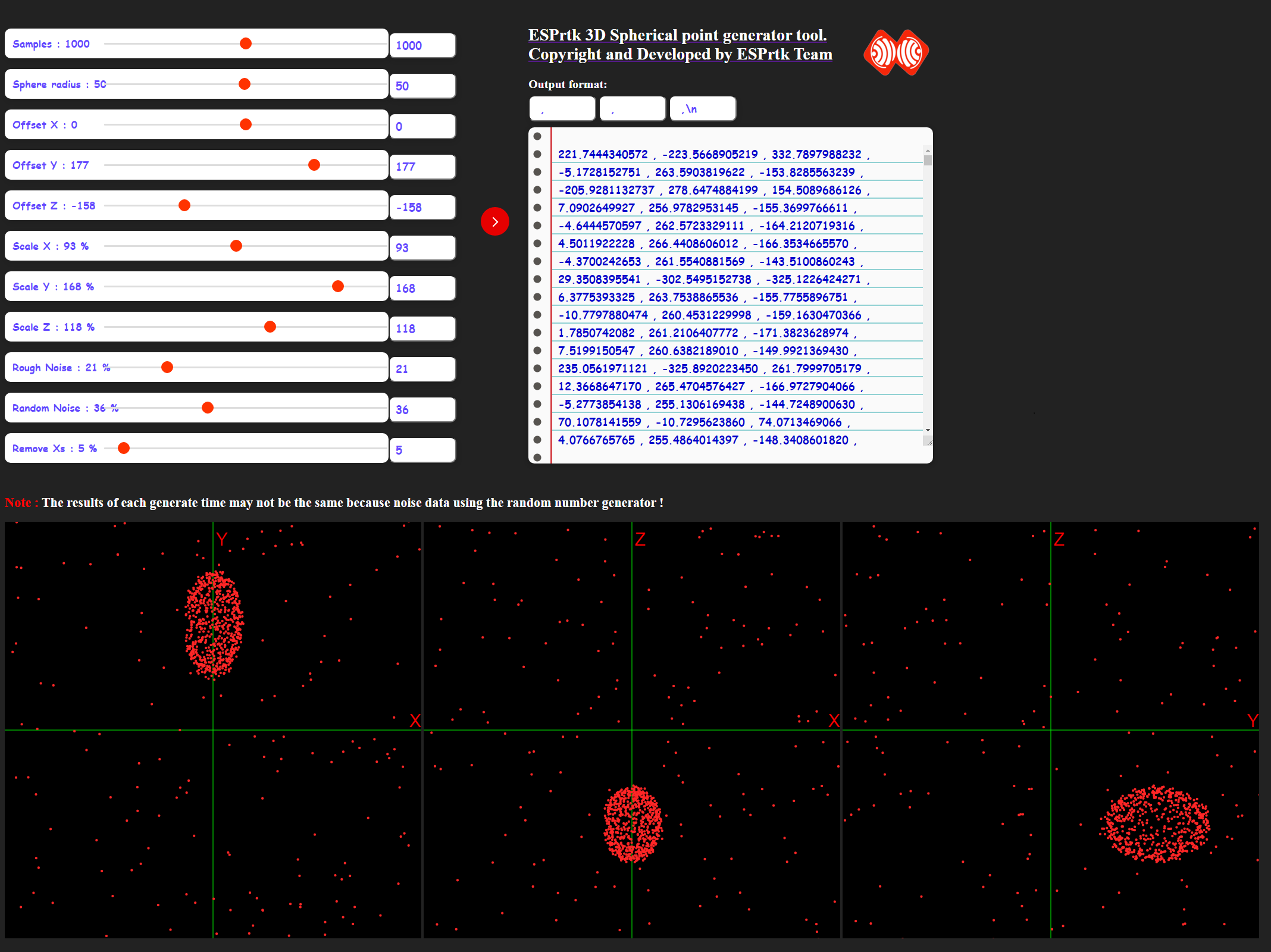Click the third output format field with \n
The image size is (1271, 952).
tap(702, 109)
